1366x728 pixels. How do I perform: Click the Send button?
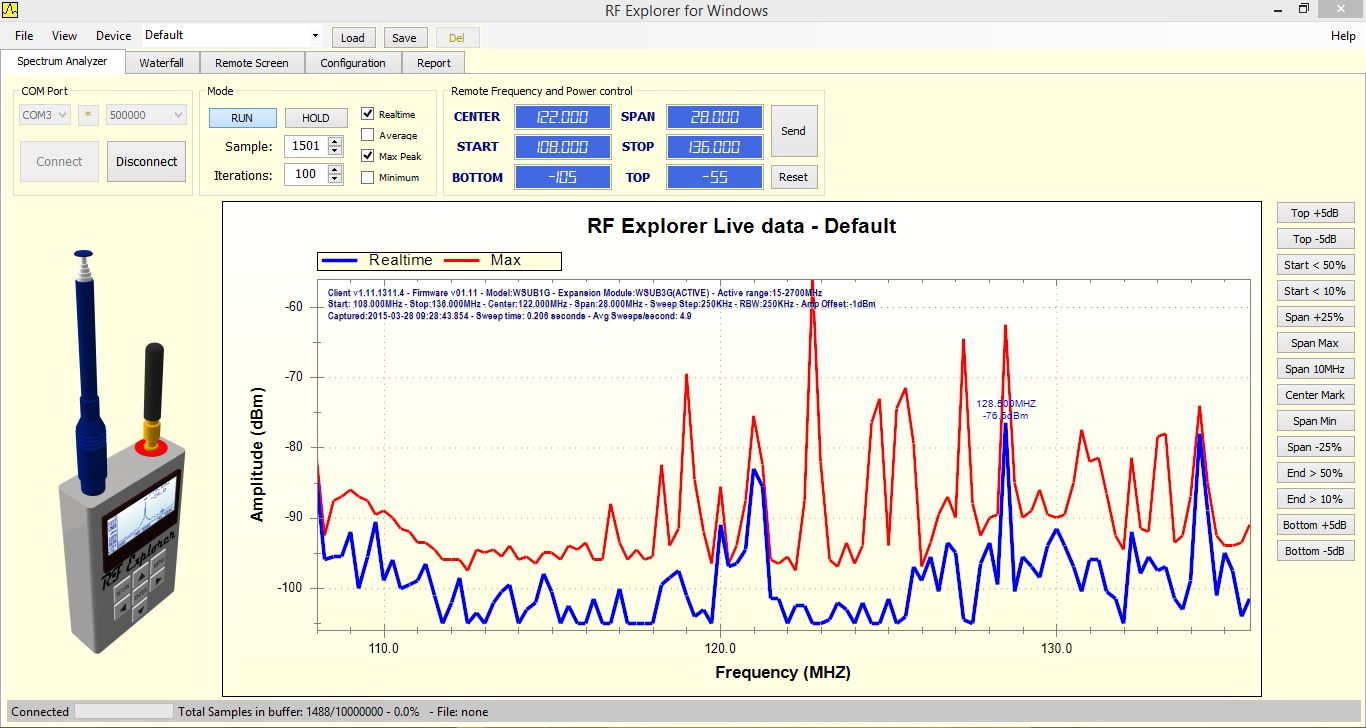[793, 131]
